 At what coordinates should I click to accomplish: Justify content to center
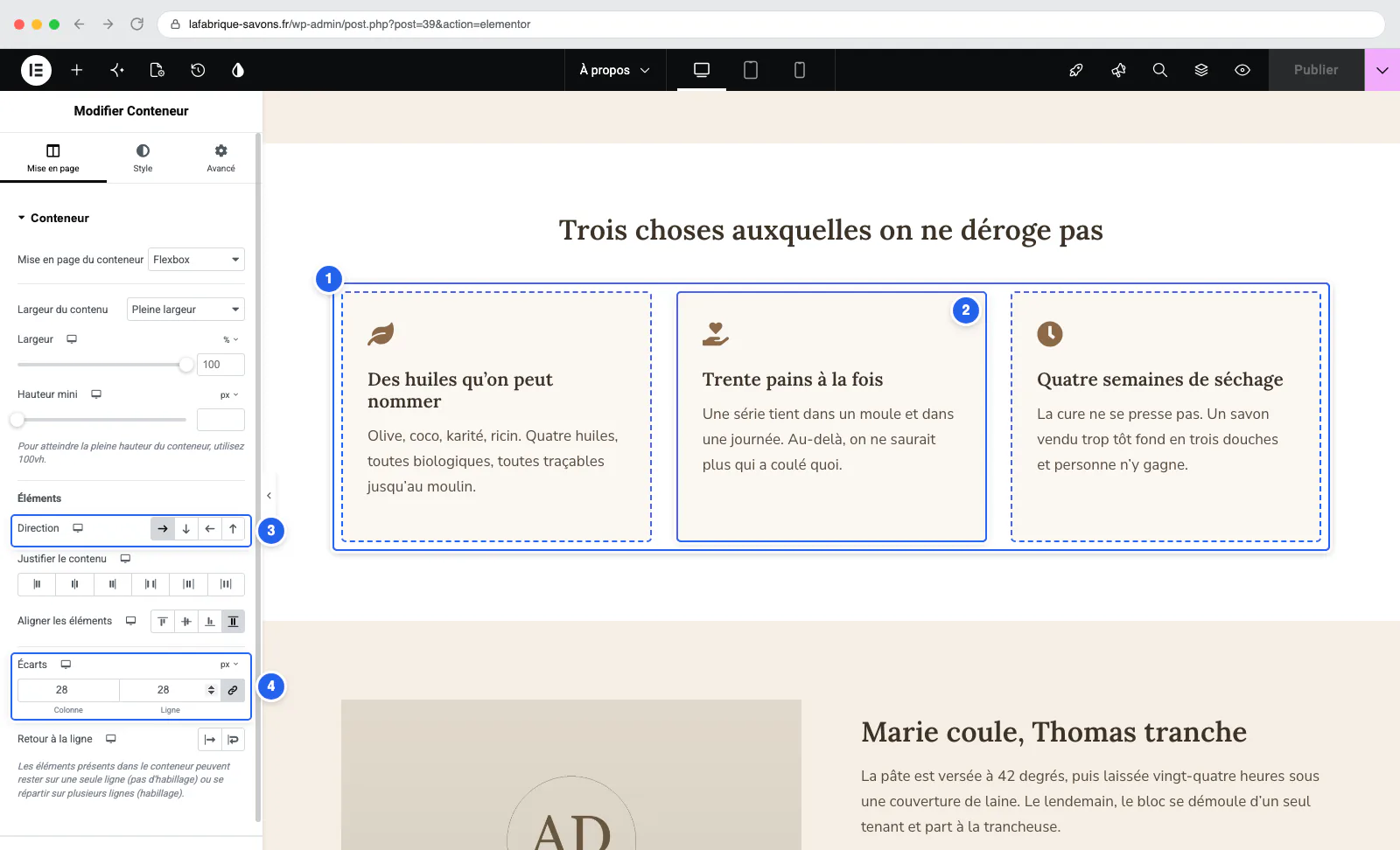coord(74,584)
